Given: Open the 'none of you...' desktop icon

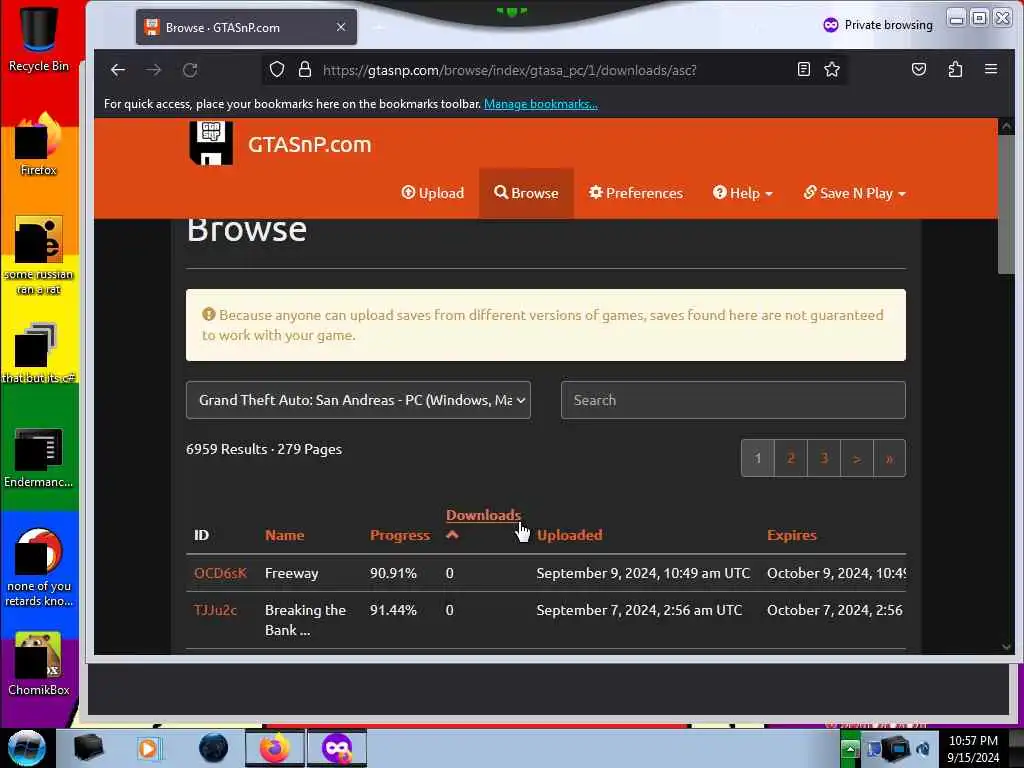Looking at the screenshot, I should [x=39, y=567].
